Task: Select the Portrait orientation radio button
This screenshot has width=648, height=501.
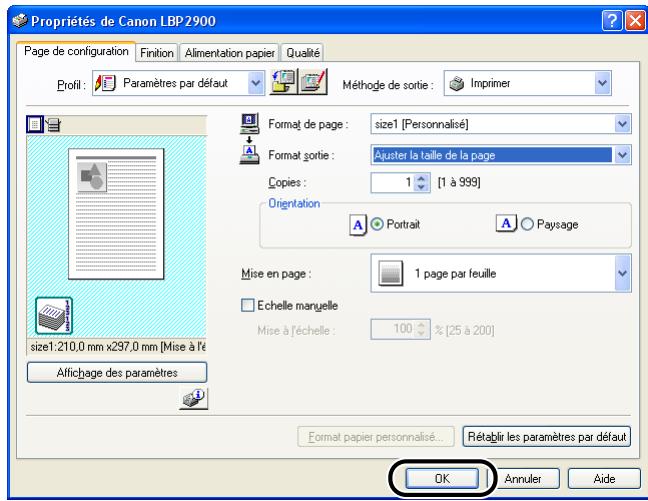Action: pyautogui.click(x=377, y=224)
